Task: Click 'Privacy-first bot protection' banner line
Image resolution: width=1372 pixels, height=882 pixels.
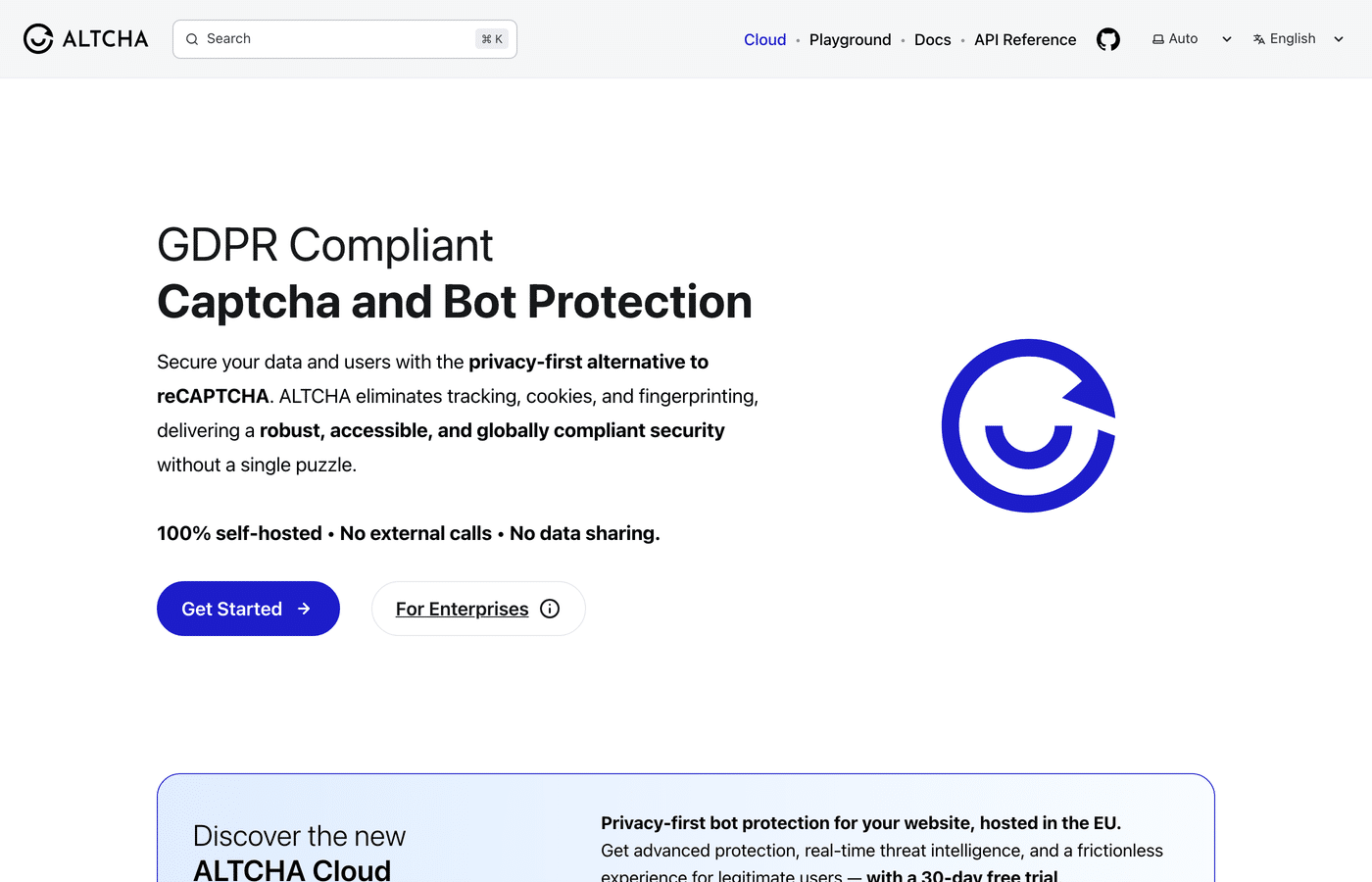Action: (860, 823)
